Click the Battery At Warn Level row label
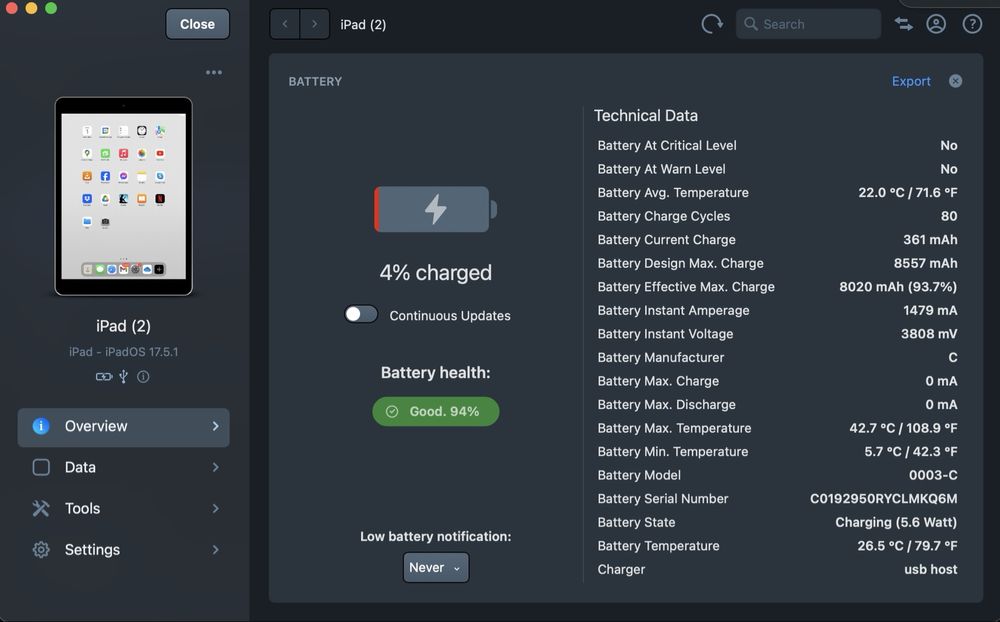Image resolution: width=1000 pixels, height=622 pixels. 661,169
